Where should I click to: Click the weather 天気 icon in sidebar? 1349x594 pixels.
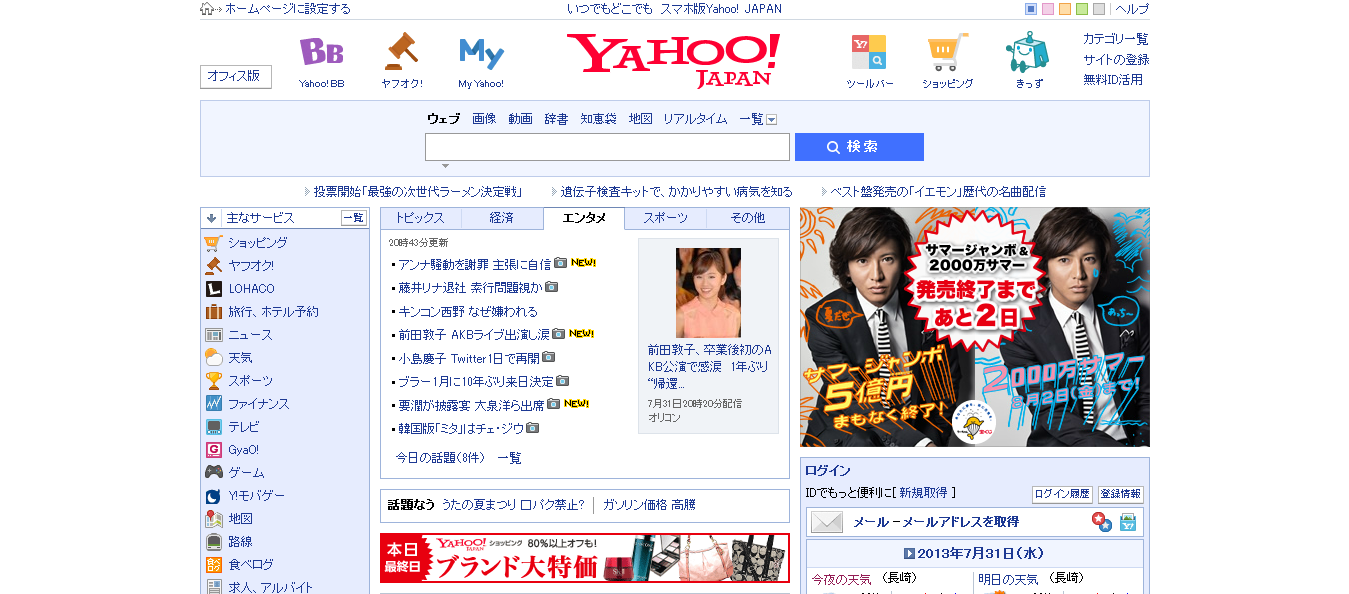click(x=213, y=357)
